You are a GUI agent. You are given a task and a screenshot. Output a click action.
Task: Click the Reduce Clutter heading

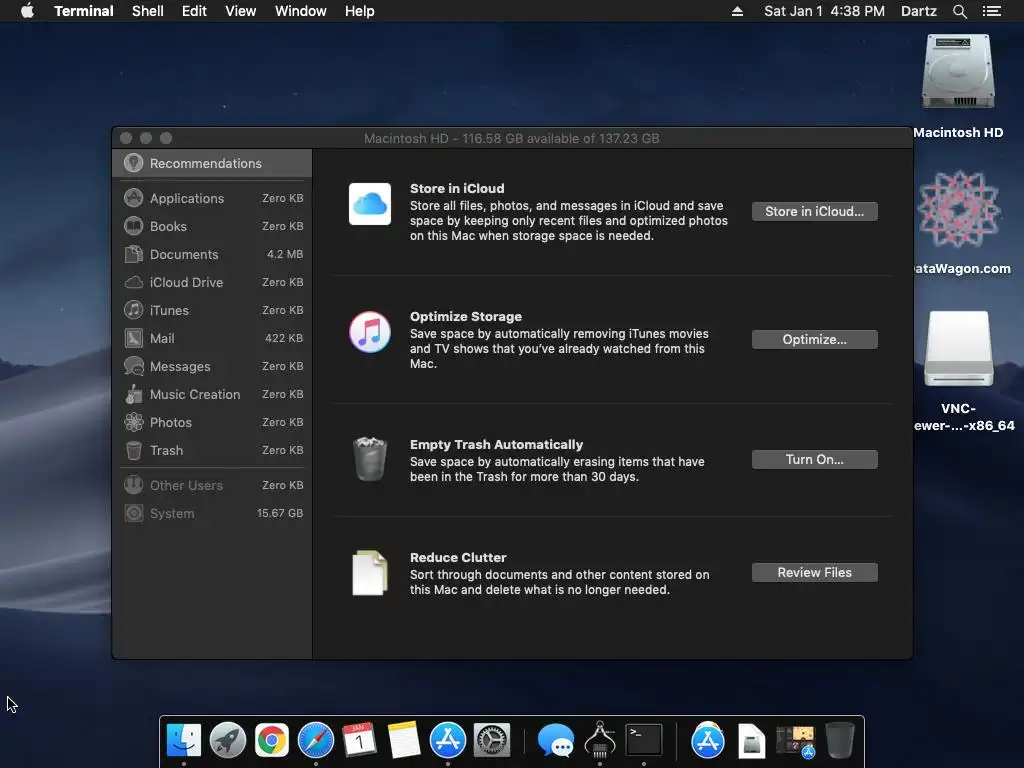coord(458,558)
